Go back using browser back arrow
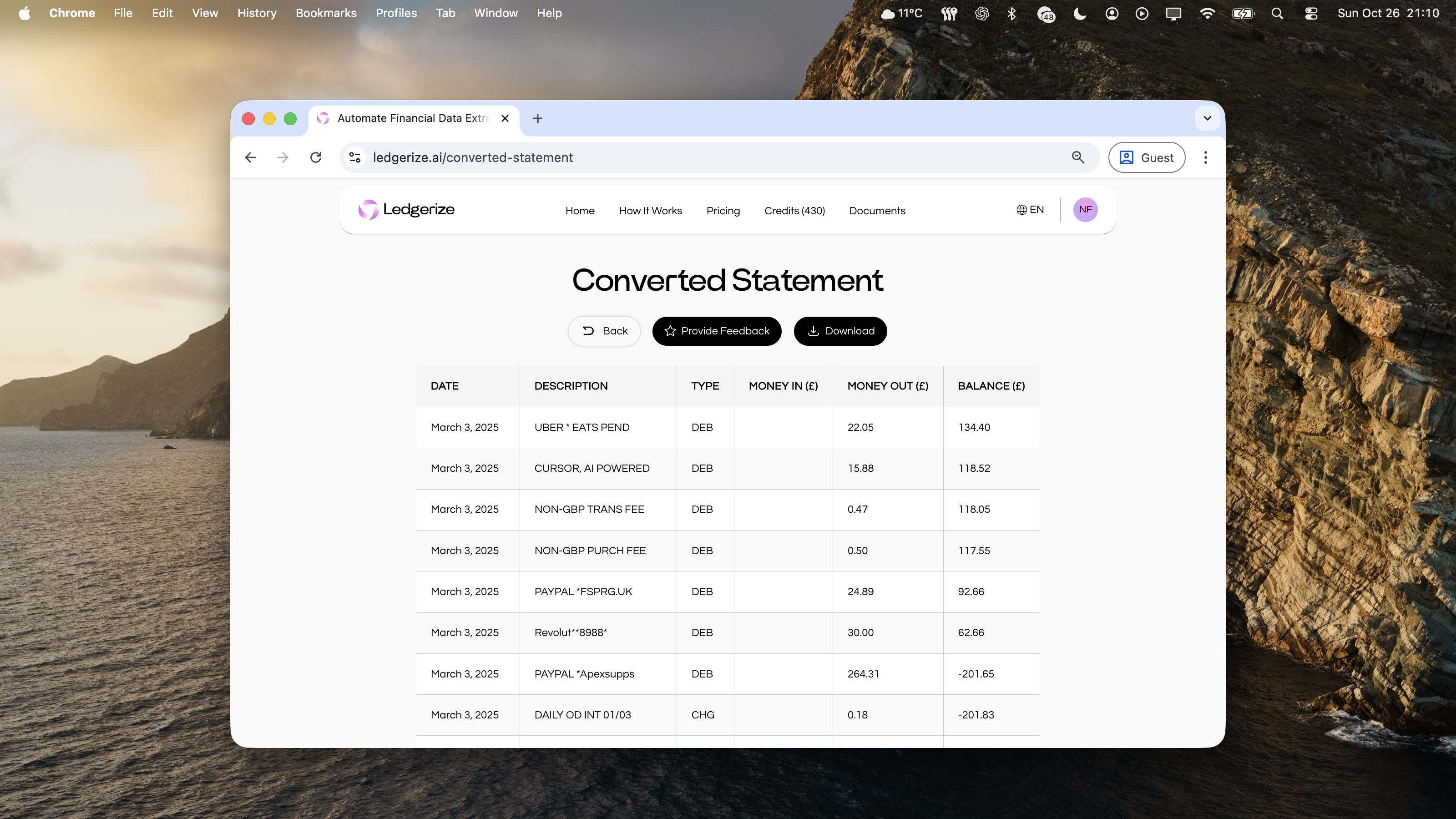This screenshot has width=1456, height=819. click(x=250, y=158)
